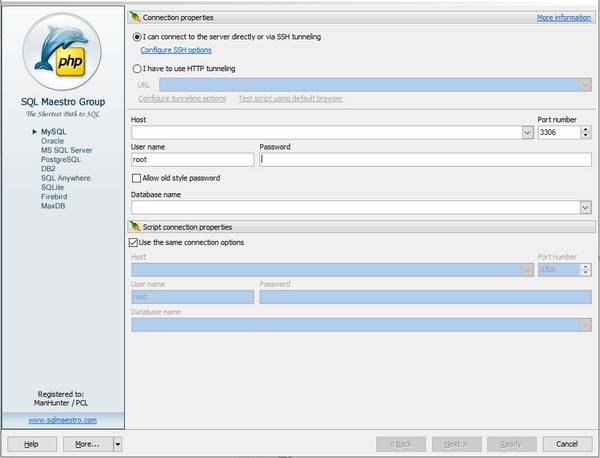This screenshot has width=600, height=458.
Task: Focus the User name field containing root
Action: 192,160
